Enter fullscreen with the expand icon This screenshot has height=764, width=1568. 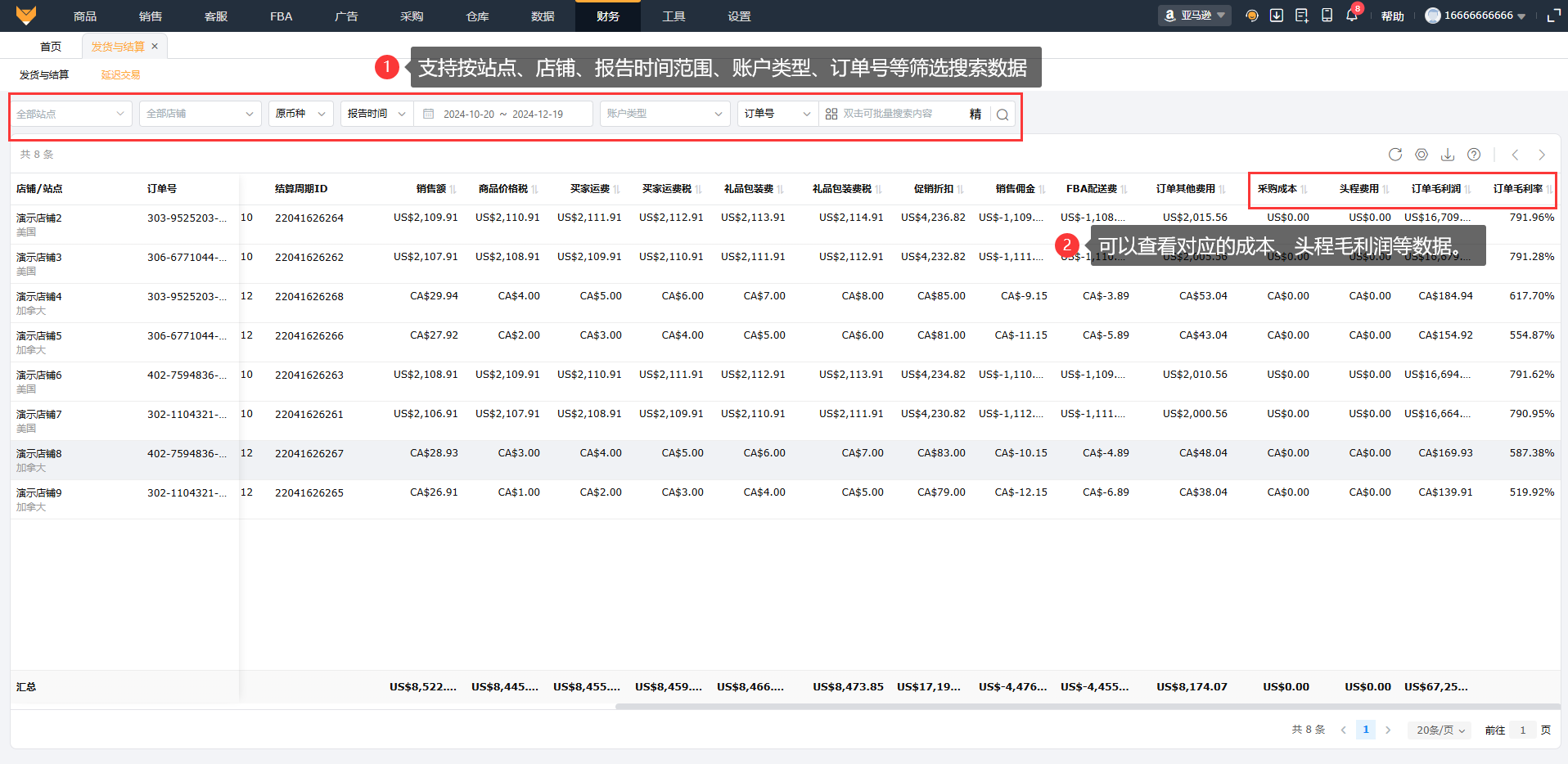(x=1553, y=16)
